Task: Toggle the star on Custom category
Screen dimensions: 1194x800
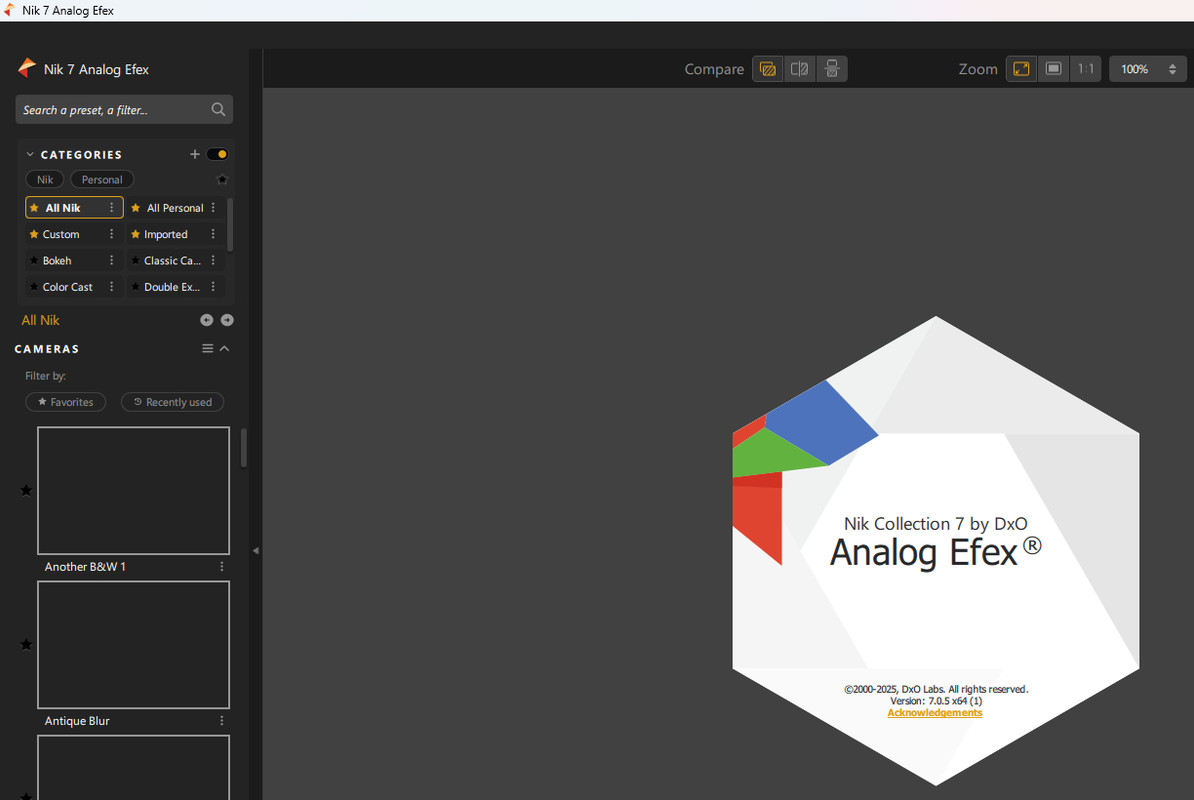Action: [x=34, y=234]
